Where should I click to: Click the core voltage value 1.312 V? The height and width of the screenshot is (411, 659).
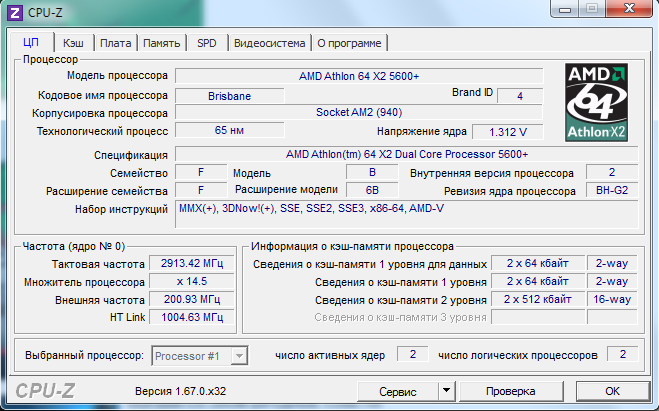pos(508,132)
